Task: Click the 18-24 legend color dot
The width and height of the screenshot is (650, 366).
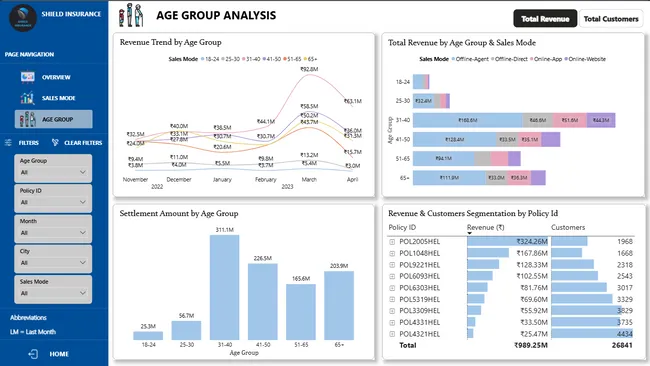Action: coord(203,59)
